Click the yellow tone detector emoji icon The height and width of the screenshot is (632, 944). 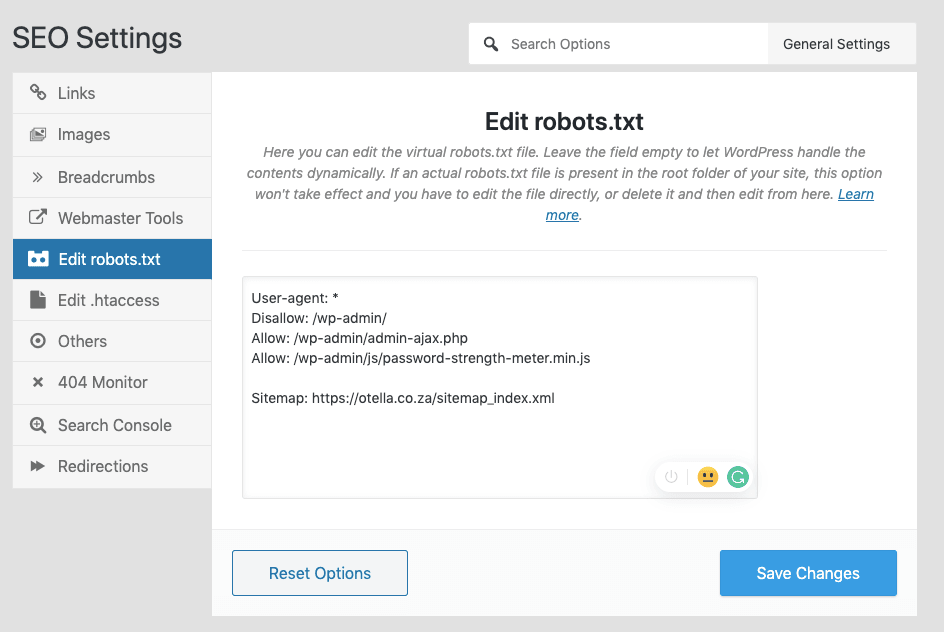(x=708, y=477)
